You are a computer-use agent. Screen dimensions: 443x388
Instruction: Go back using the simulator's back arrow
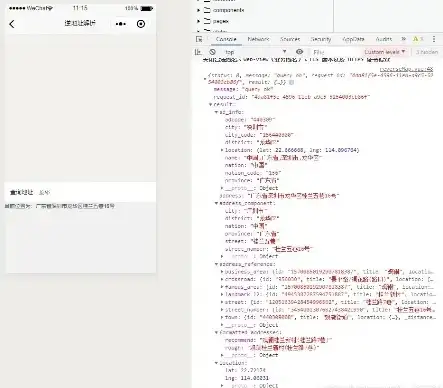click(x=12, y=24)
